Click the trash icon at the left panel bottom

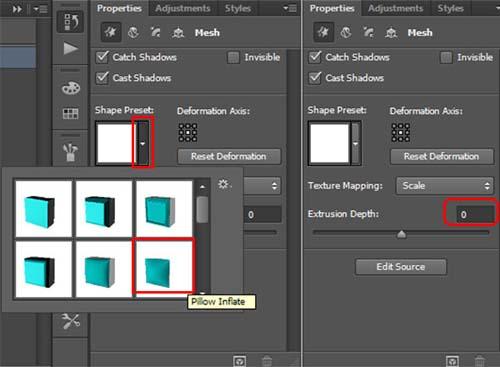(267, 361)
